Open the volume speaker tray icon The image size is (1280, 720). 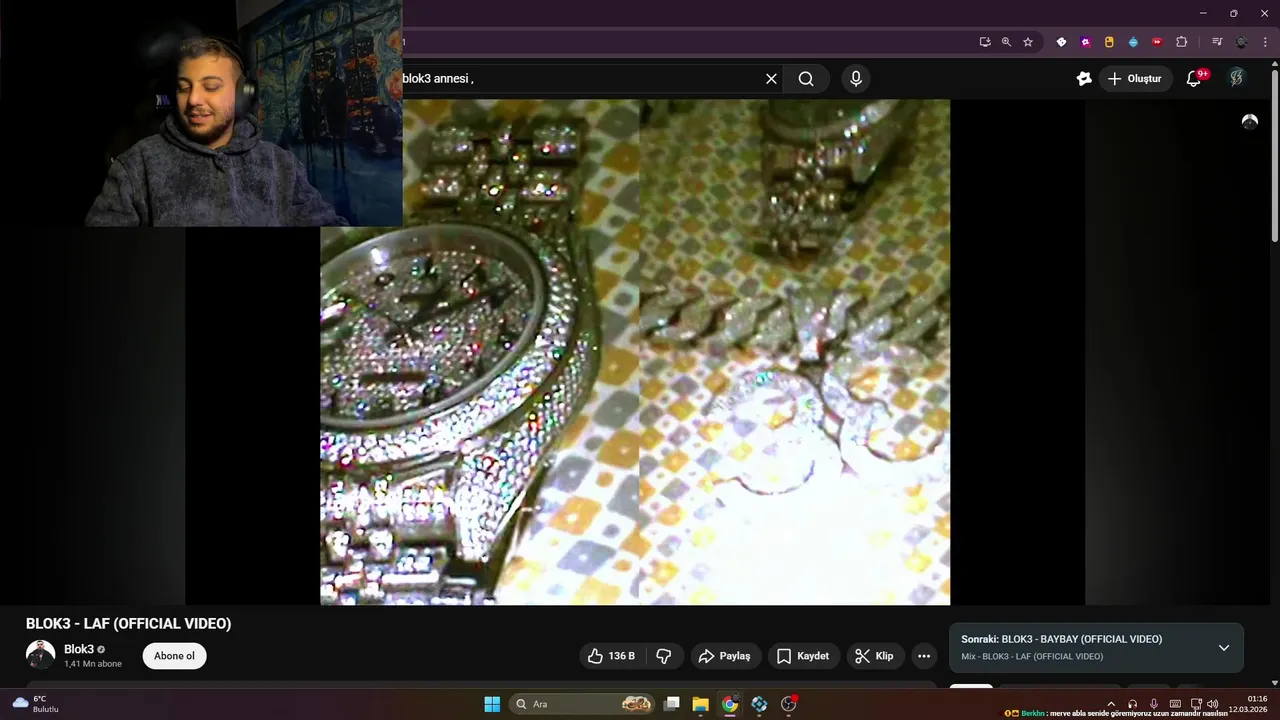(x=1213, y=704)
